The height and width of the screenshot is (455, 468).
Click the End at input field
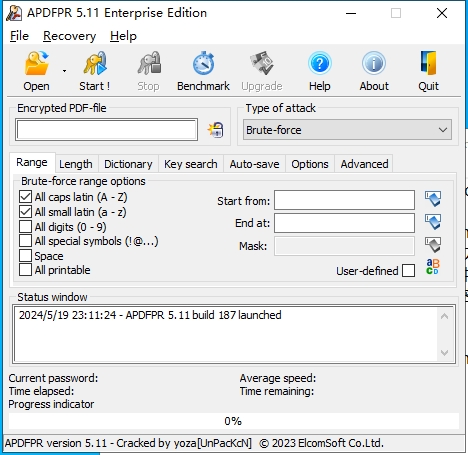[x=344, y=223]
